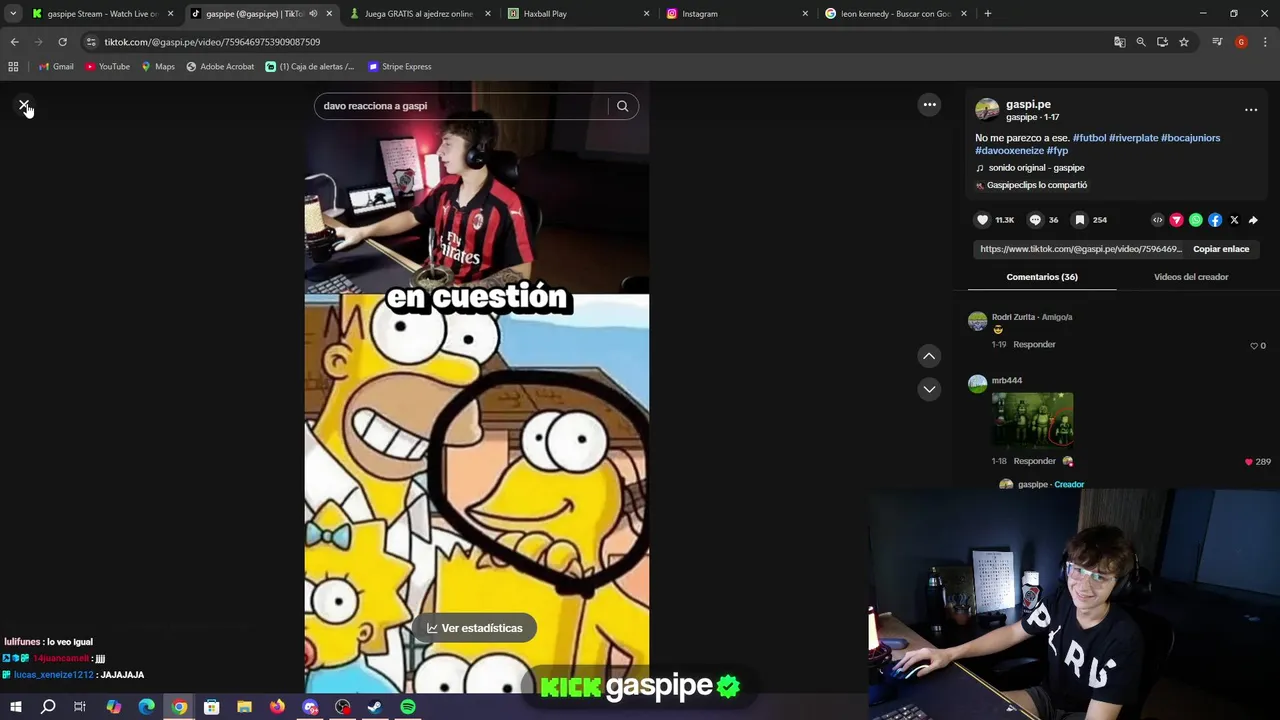
Task: Switch to the gaspipe Stream Kick browser tab
Action: [103, 14]
